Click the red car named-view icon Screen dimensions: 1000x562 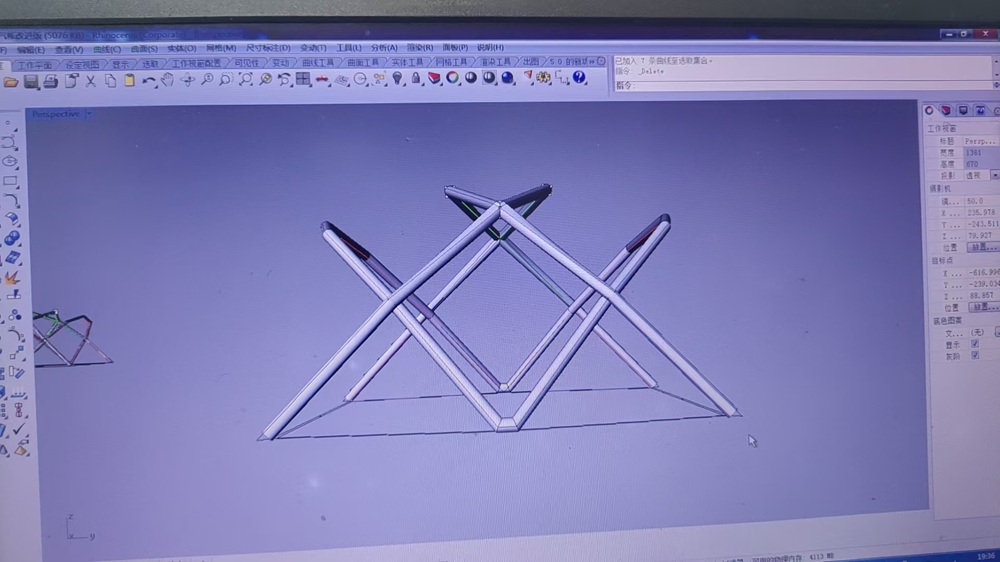click(322, 79)
